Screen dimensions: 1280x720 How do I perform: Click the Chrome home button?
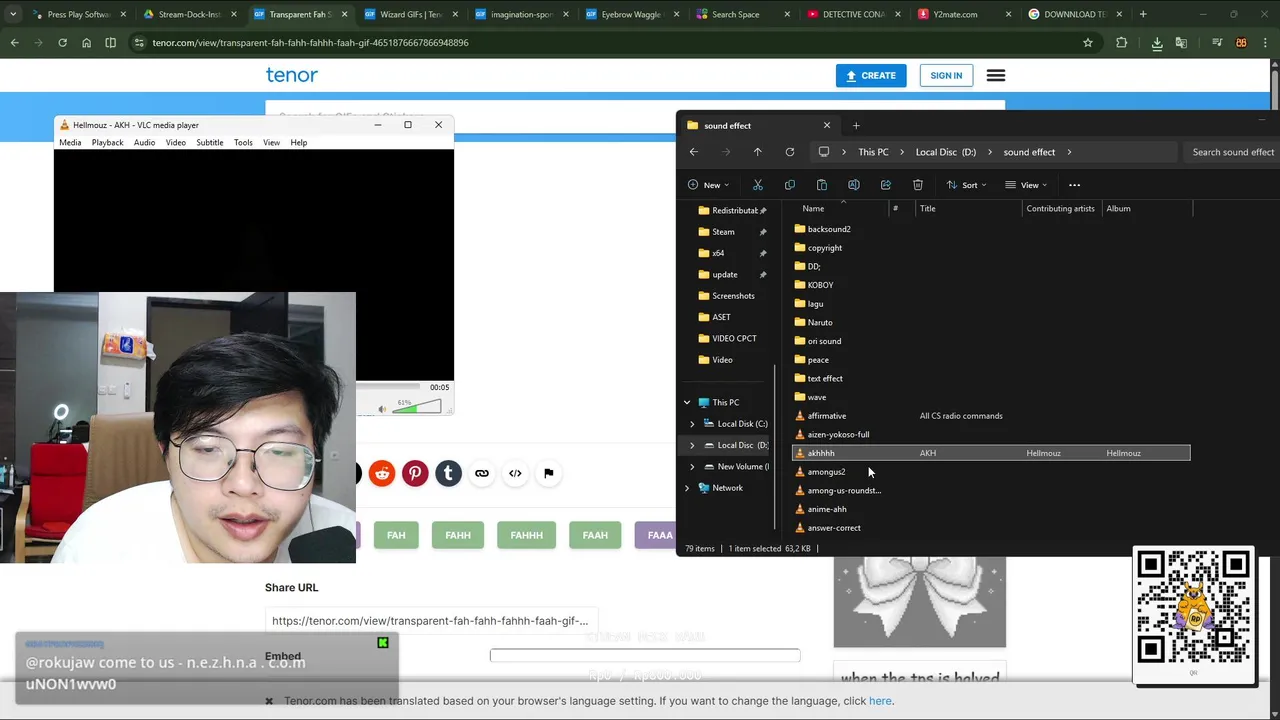tap(86, 43)
